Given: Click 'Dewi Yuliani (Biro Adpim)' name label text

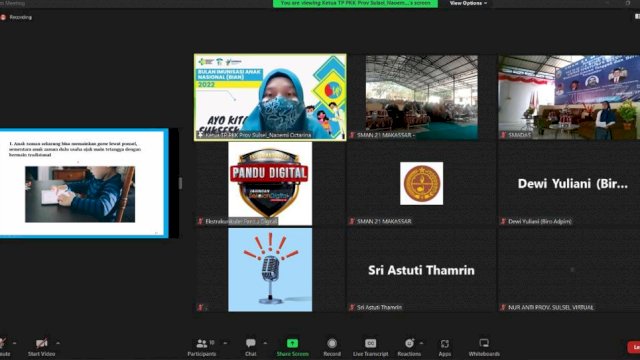Looking at the screenshot, I should click(540, 221).
